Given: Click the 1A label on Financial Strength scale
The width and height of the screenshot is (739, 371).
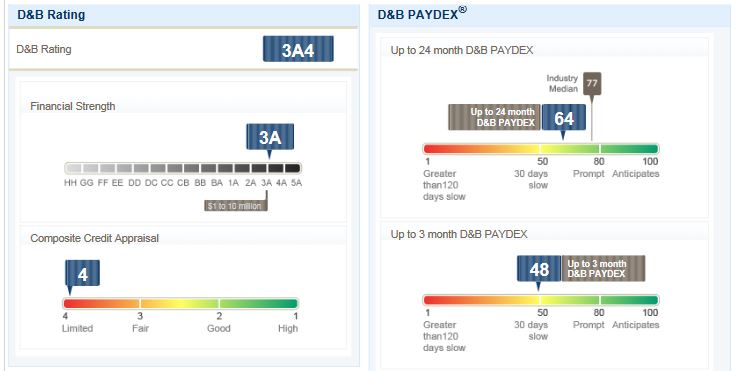Looking at the screenshot, I should coord(233,183).
